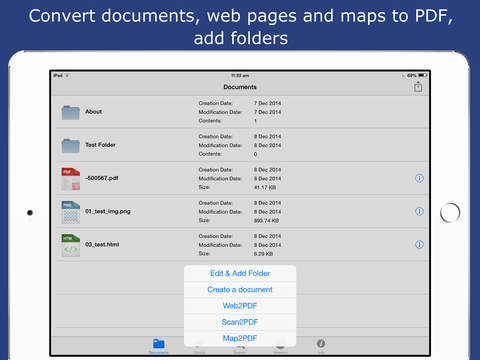Choose Edit & Add Folder from popup
Image resolution: width=480 pixels, height=360 pixels.
[x=240, y=273]
